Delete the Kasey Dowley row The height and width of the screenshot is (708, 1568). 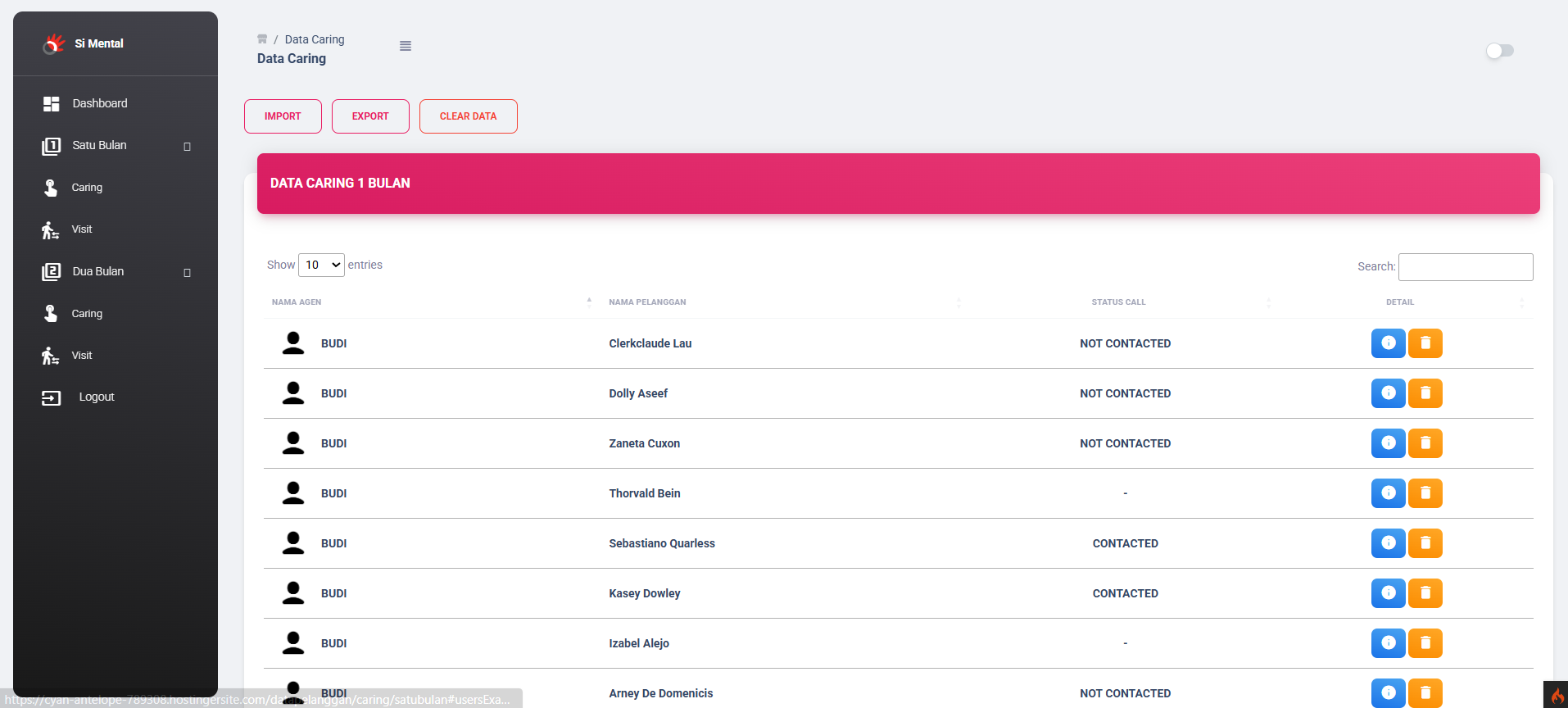tap(1425, 593)
